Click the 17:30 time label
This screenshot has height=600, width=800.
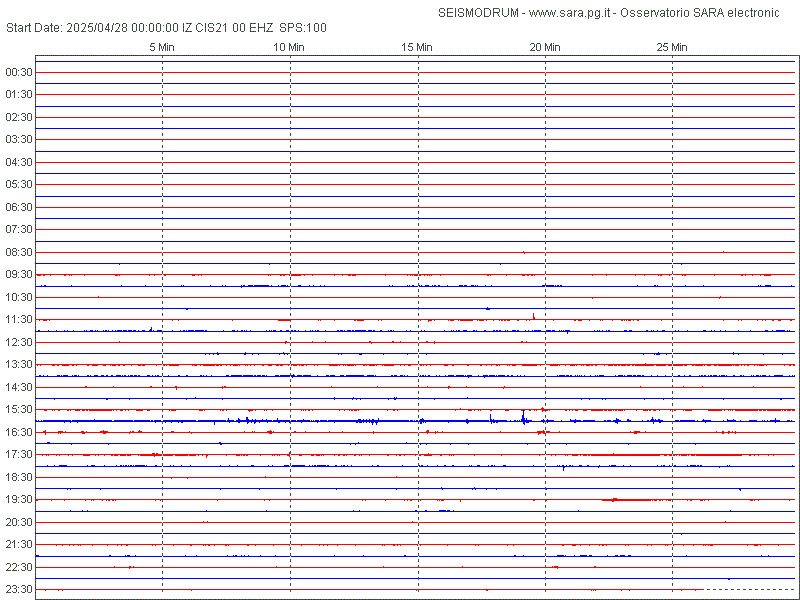tap(19, 455)
